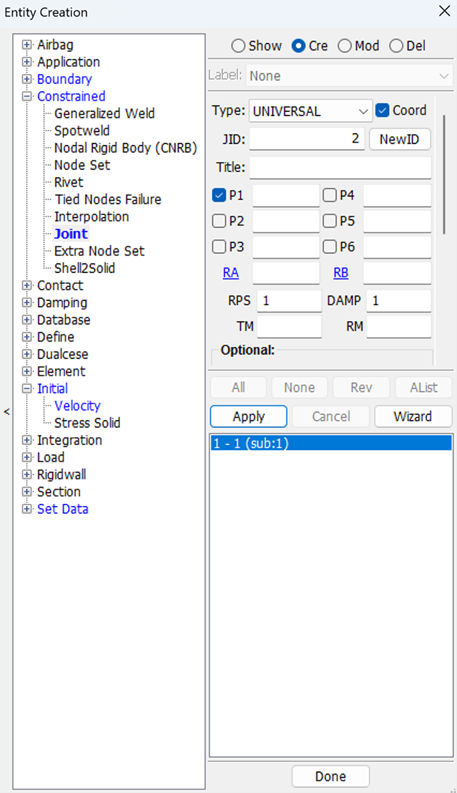457x793 pixels.
Task: Click the RA link
Action: pyautogui.click(x=231, y=273)
